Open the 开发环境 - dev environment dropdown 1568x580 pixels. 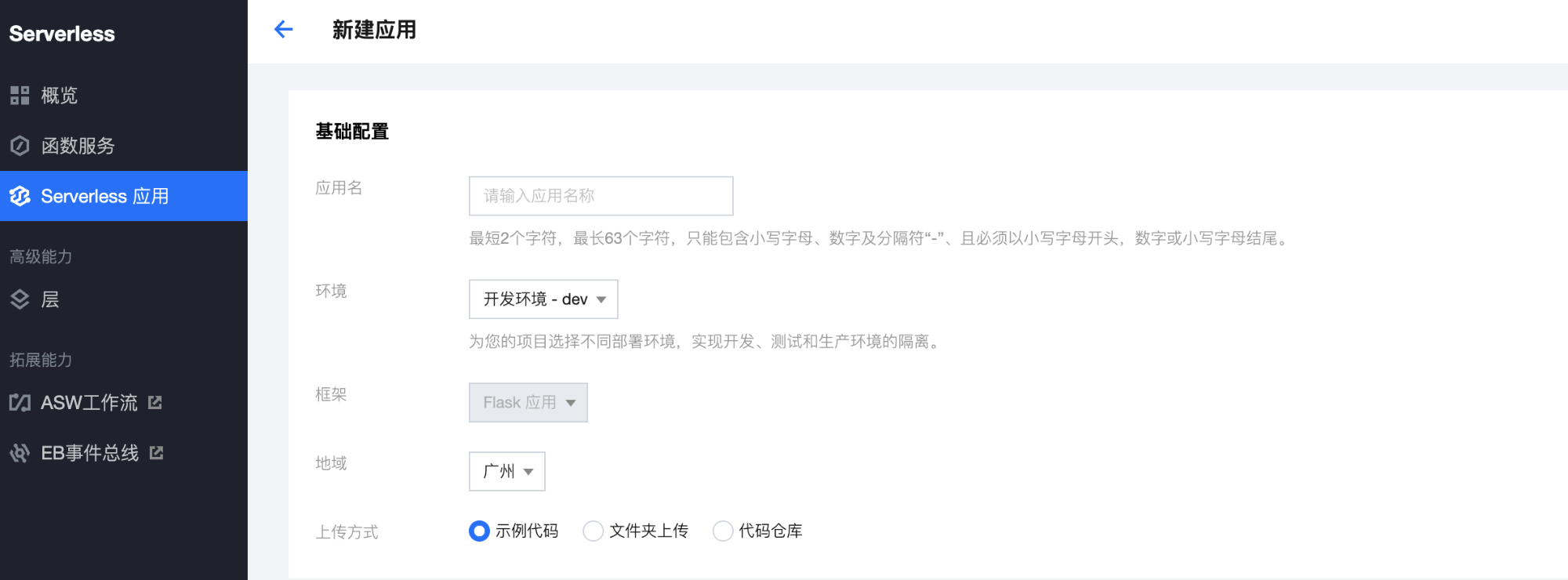coord(543,299)
